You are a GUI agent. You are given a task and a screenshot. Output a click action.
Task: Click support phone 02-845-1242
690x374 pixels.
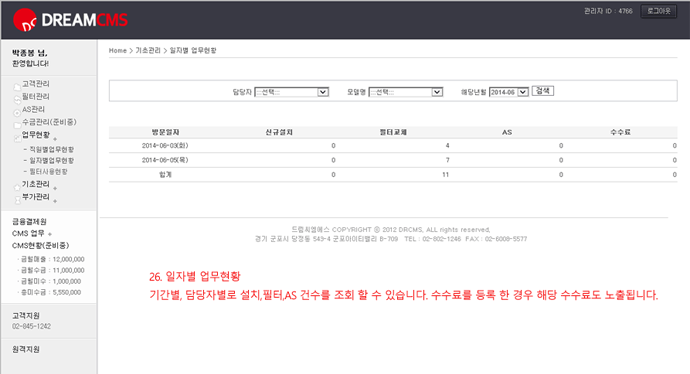click(x=31, y=326)
